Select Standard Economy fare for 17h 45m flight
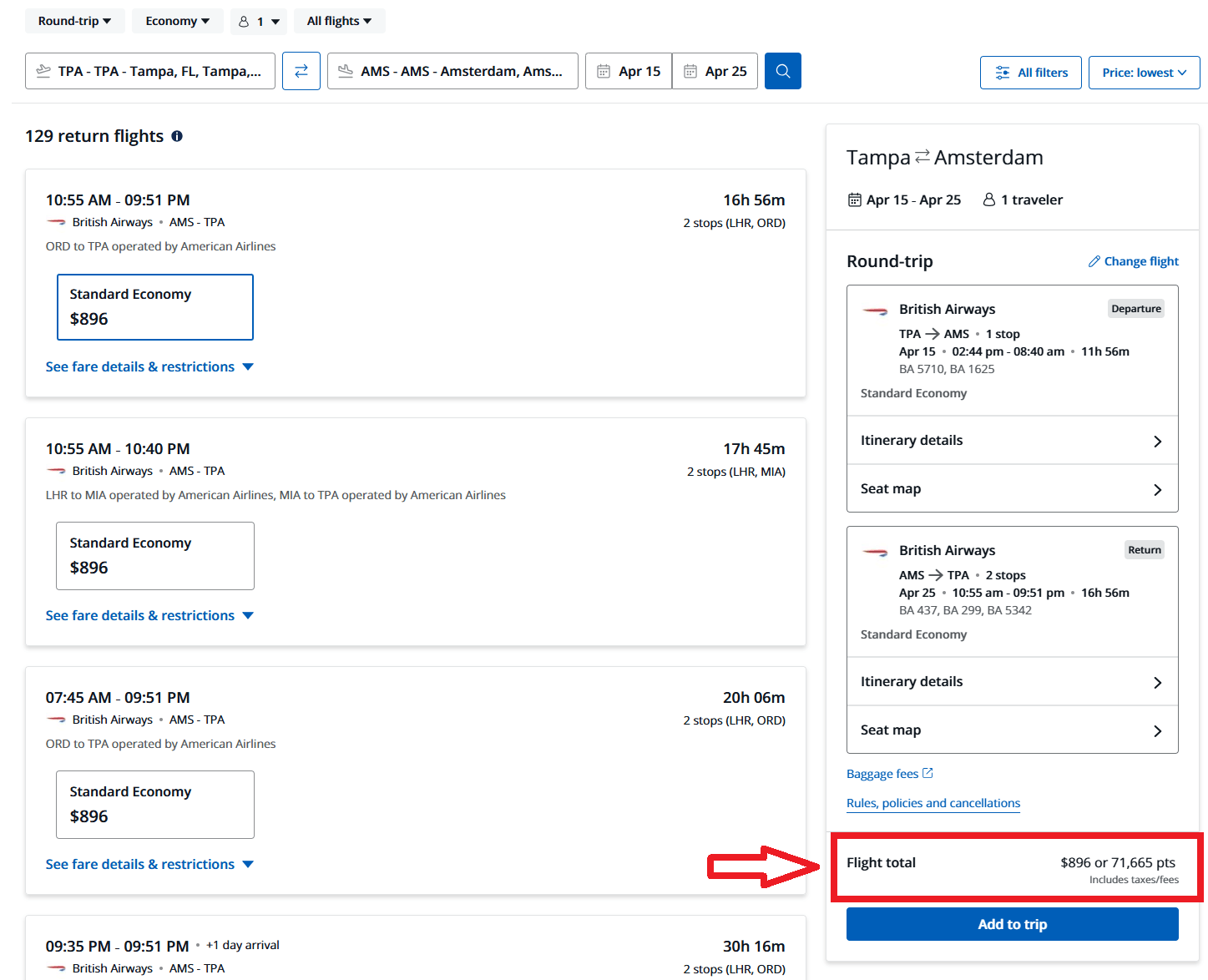Screen dimensions: 1208x980 click(154, 555)
